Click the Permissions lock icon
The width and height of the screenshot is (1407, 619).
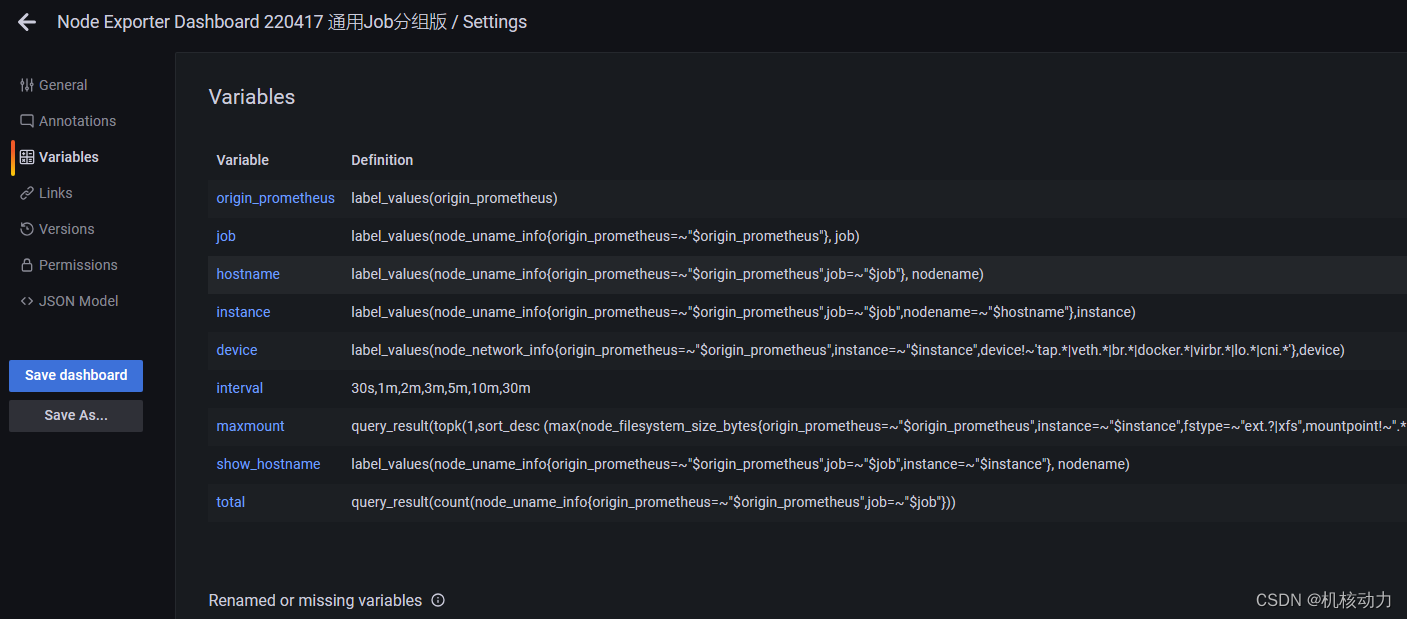click(27, 265)
